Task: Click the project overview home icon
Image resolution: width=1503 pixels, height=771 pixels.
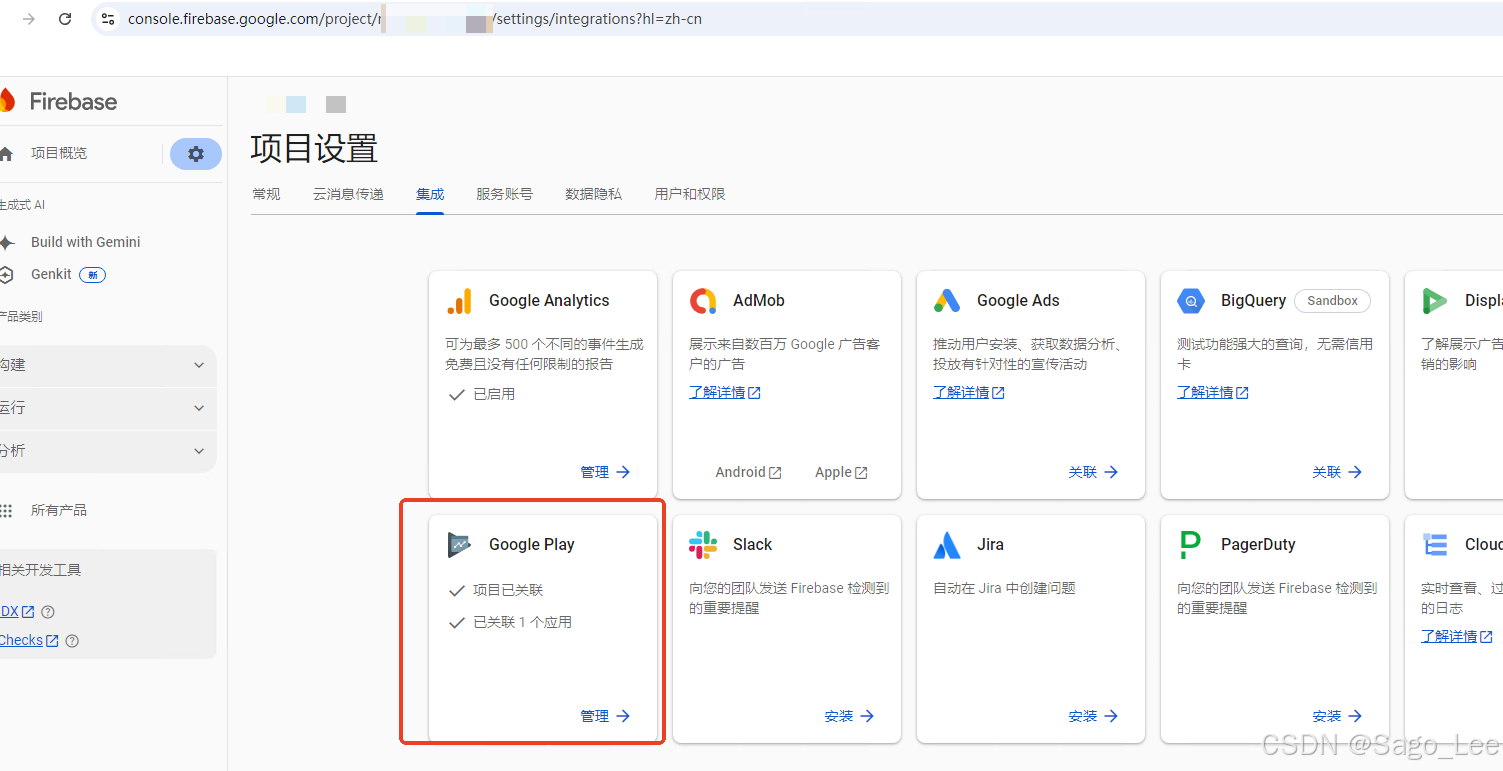Action: [7, 154]
